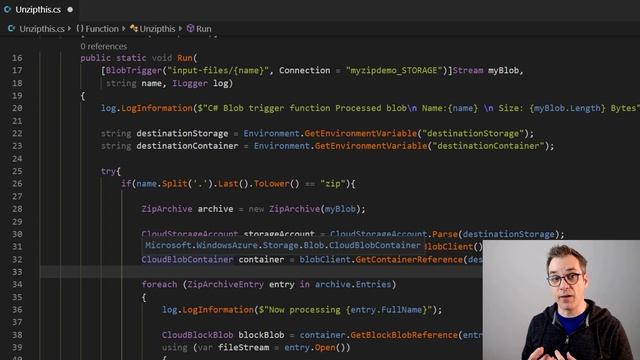Click the fileStream variable on line 39

[x=243, y=348]
